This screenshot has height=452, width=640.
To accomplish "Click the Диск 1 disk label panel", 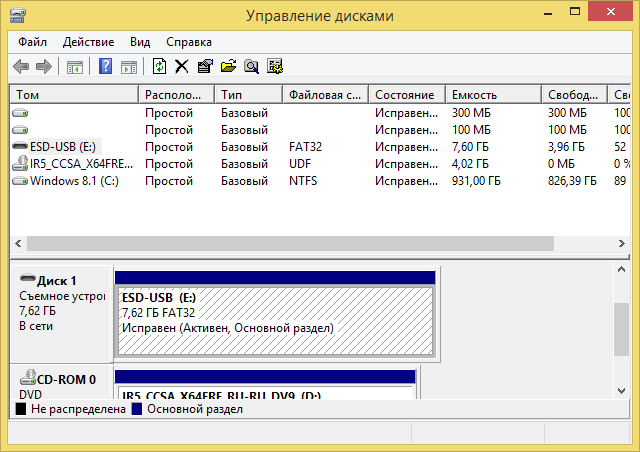I will [61, 314].
